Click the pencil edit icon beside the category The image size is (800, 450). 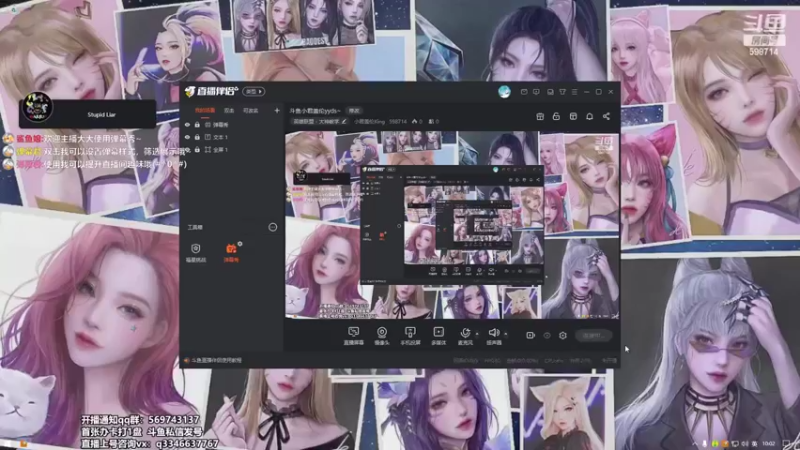(344, 122)
